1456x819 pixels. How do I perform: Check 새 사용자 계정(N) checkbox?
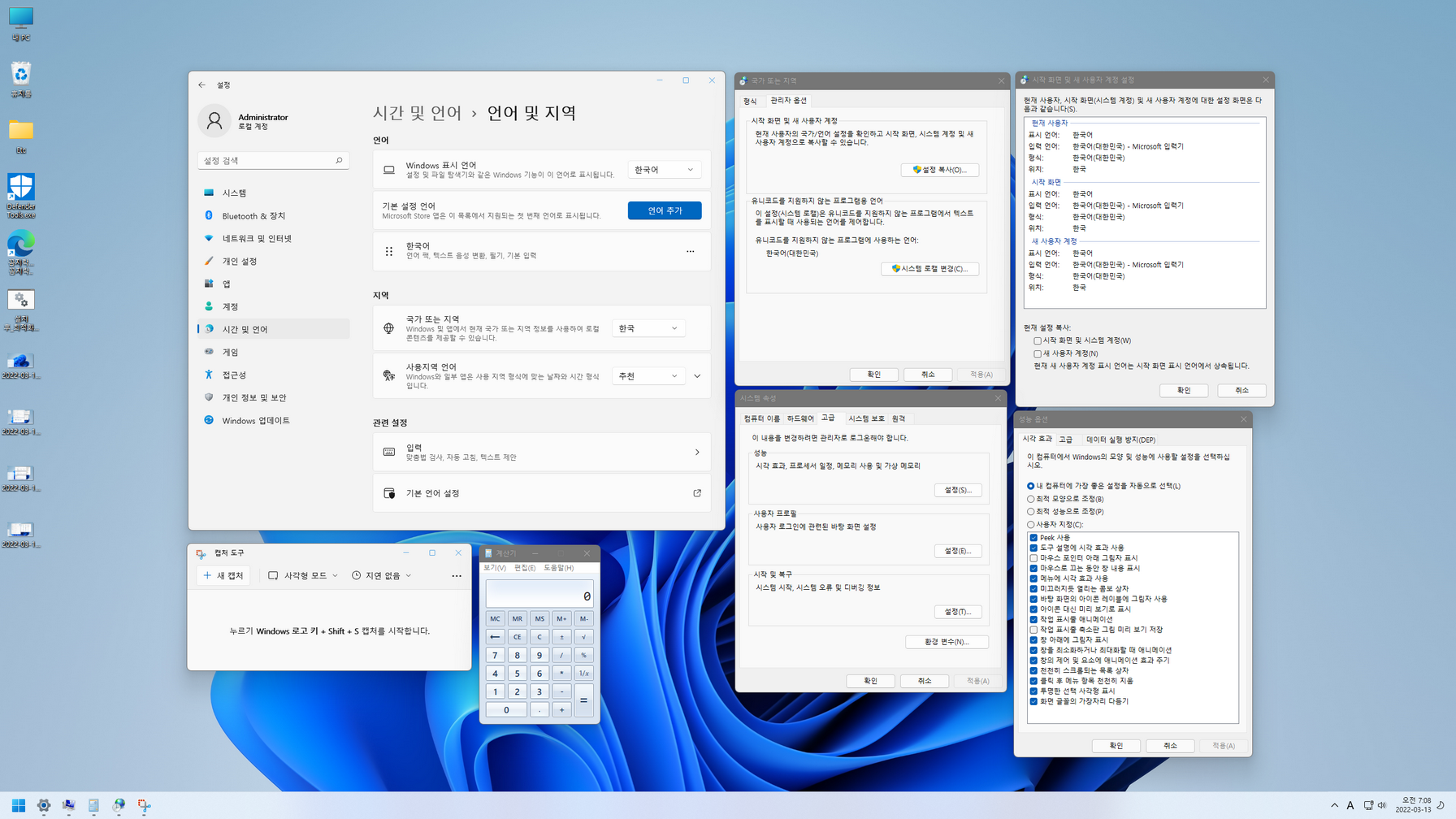tap(1038, 353)
